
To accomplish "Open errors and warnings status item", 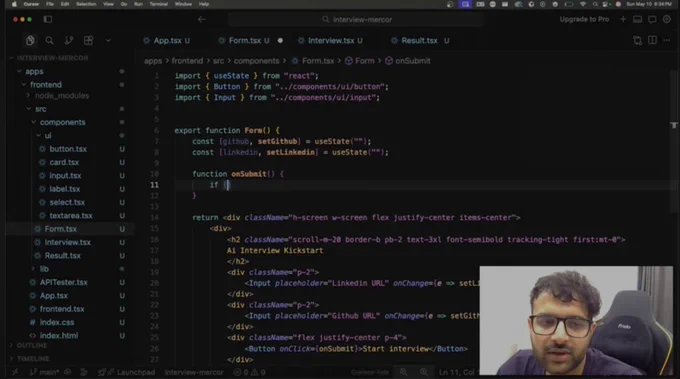I will tap(249, 372).
